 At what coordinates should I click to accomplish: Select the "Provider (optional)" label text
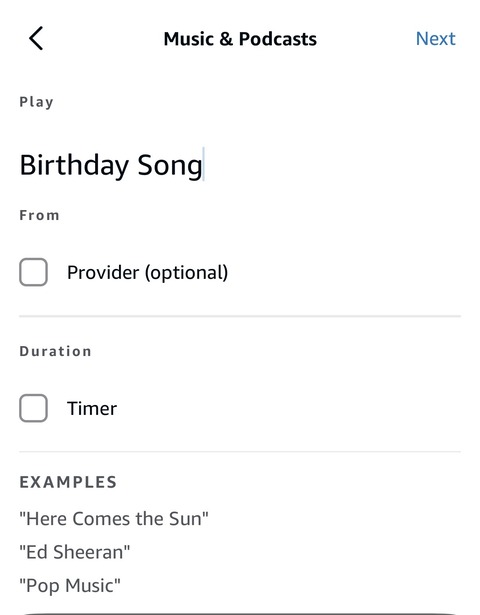pyautogui.click(x=147, y=272)
